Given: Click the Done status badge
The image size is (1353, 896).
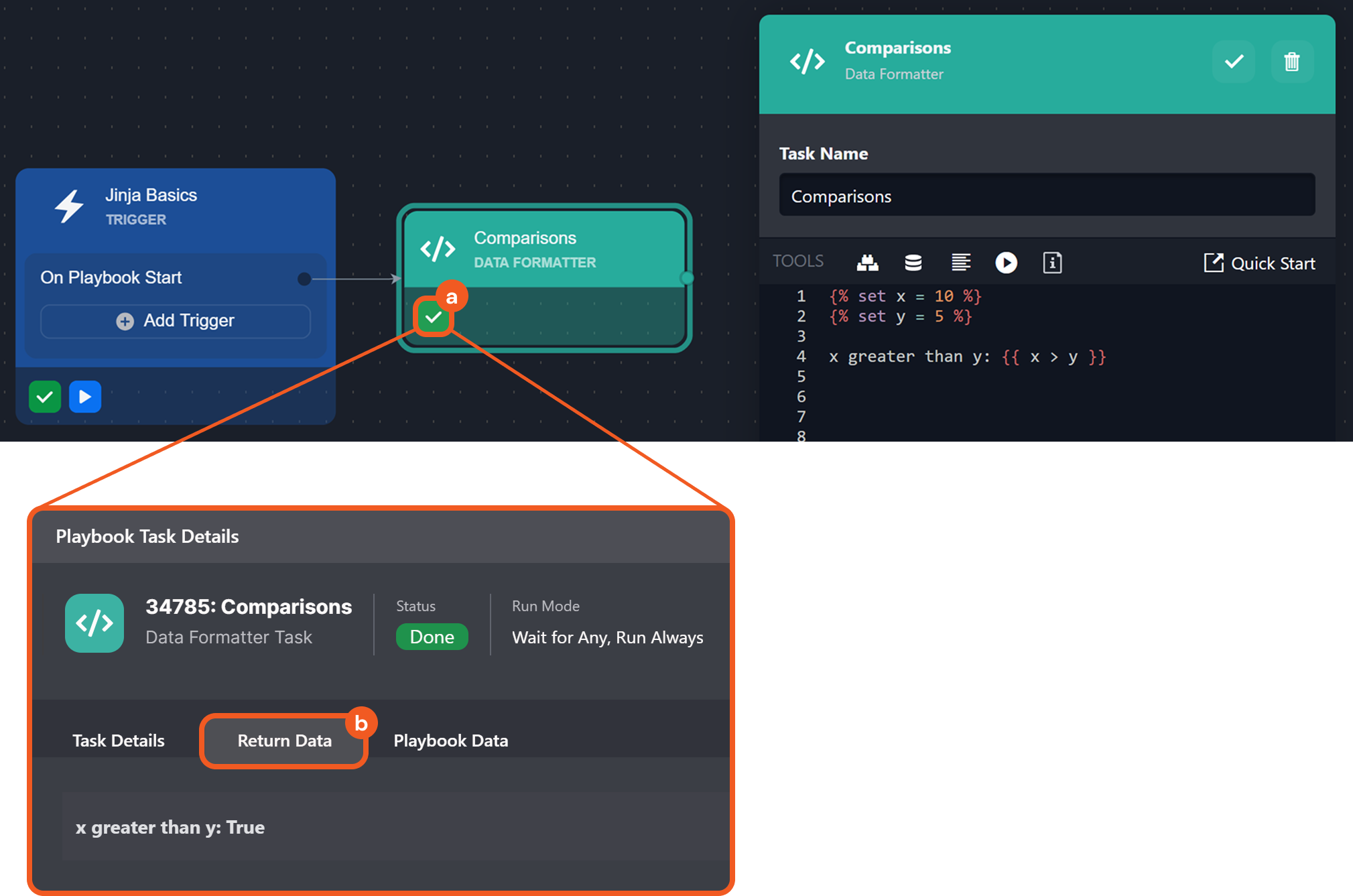Looking at the screenshot, I should [x=432, y=637].
